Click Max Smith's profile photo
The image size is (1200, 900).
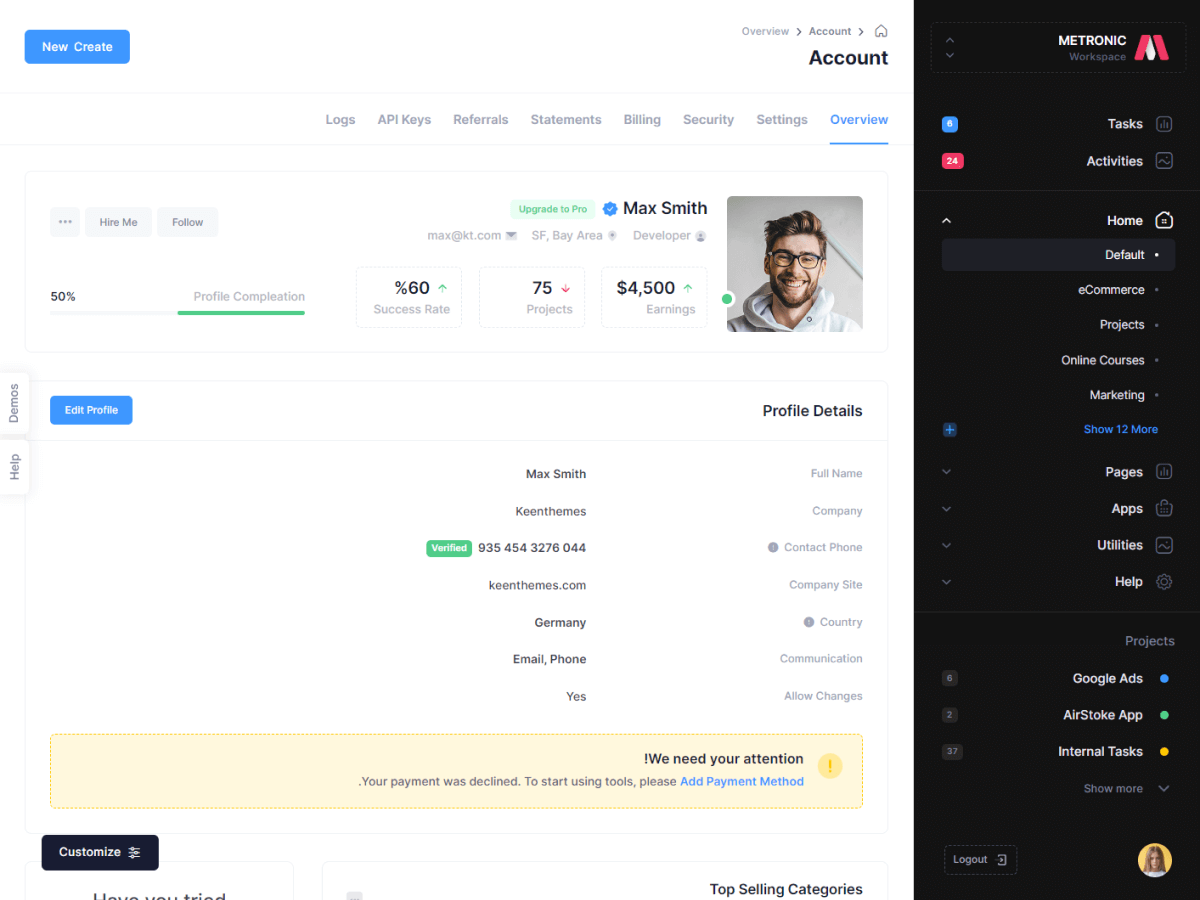(794, 264)
